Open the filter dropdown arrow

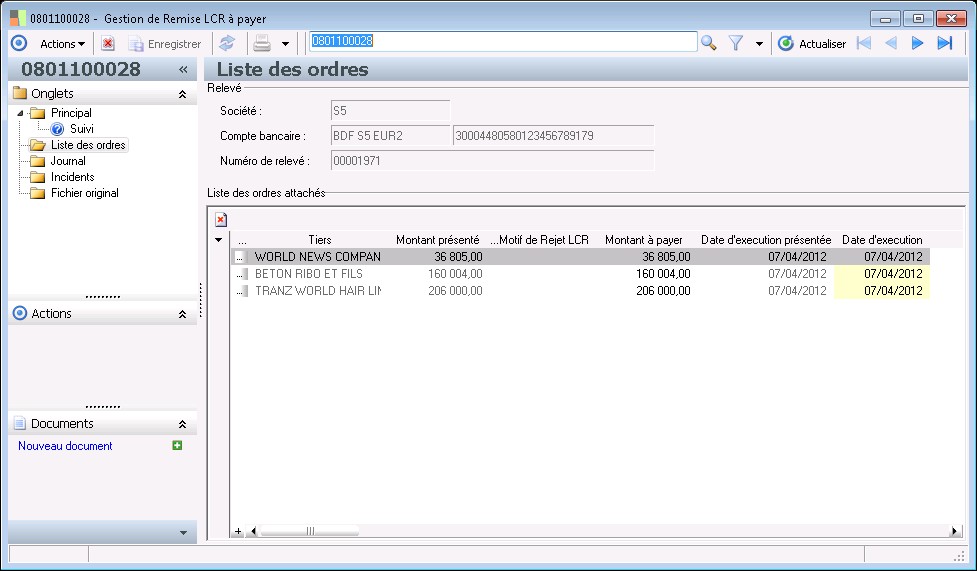[759, 44]
